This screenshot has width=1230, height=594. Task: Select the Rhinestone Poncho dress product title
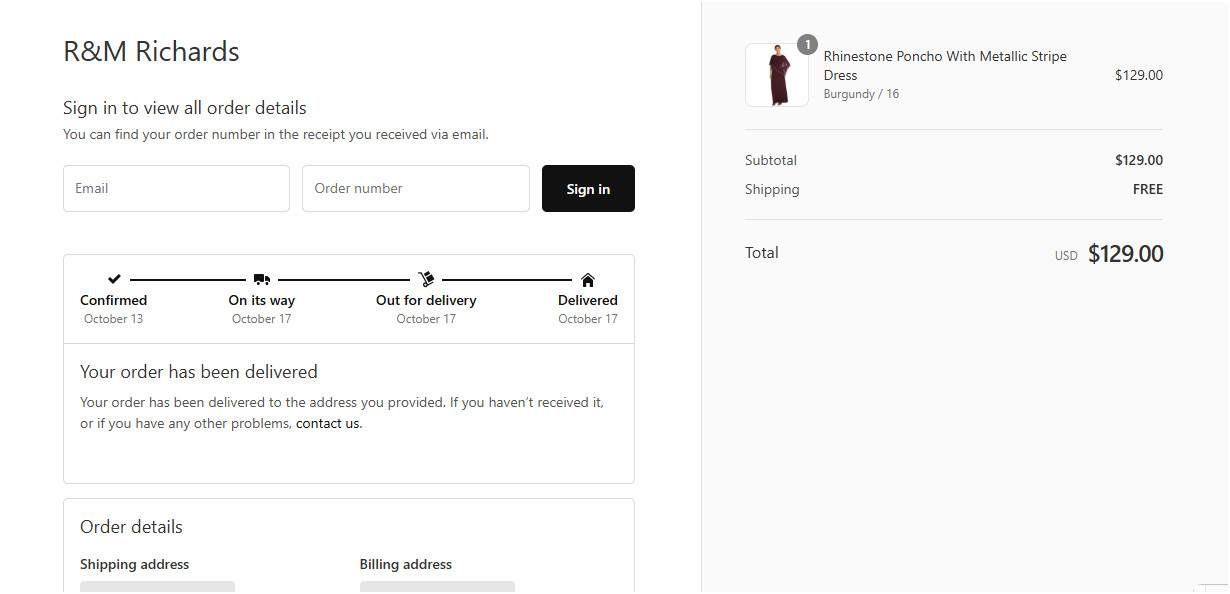click(x=944, y=65)
